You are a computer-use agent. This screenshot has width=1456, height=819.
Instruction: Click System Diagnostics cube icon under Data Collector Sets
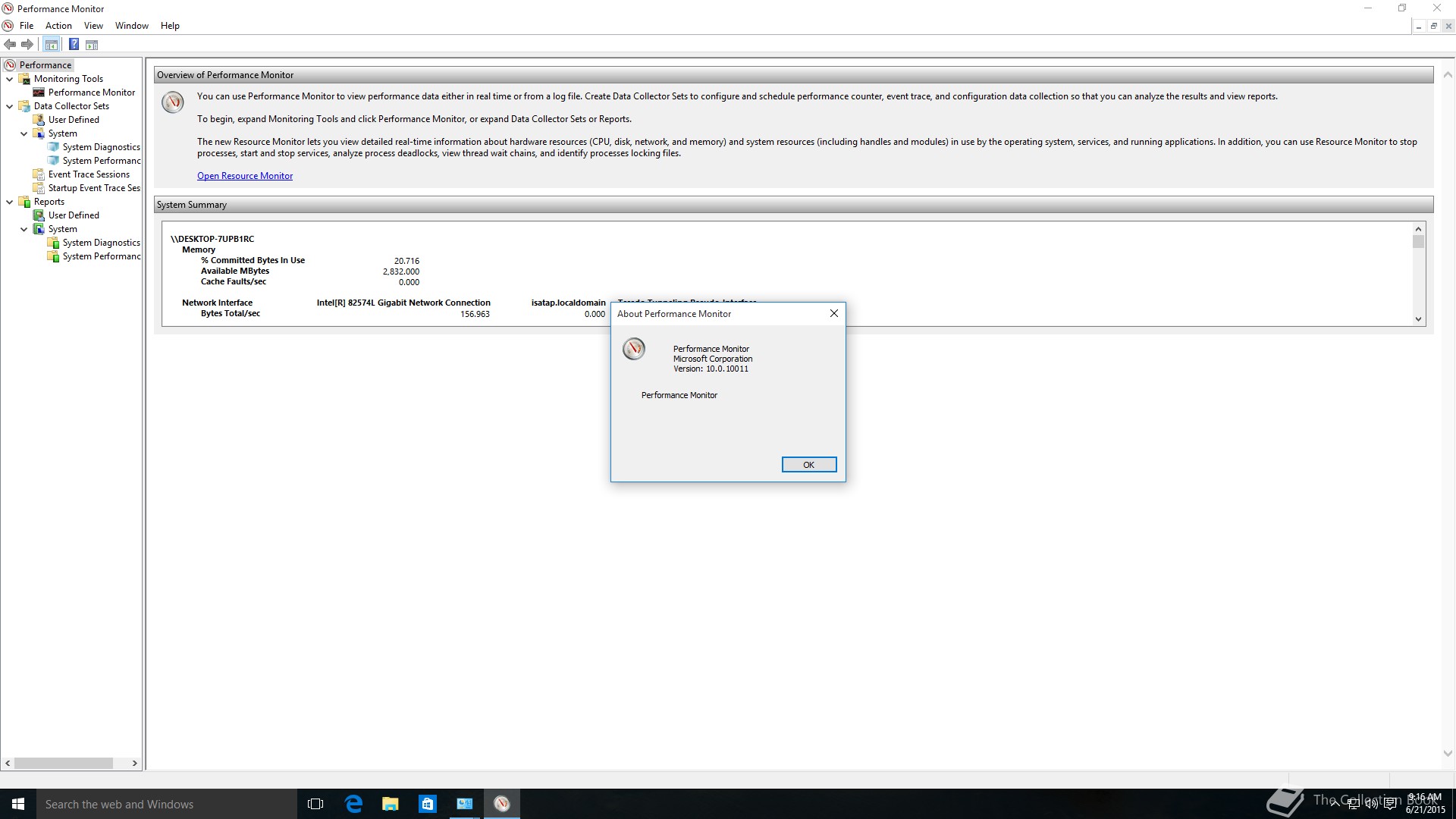pos(53,147)
